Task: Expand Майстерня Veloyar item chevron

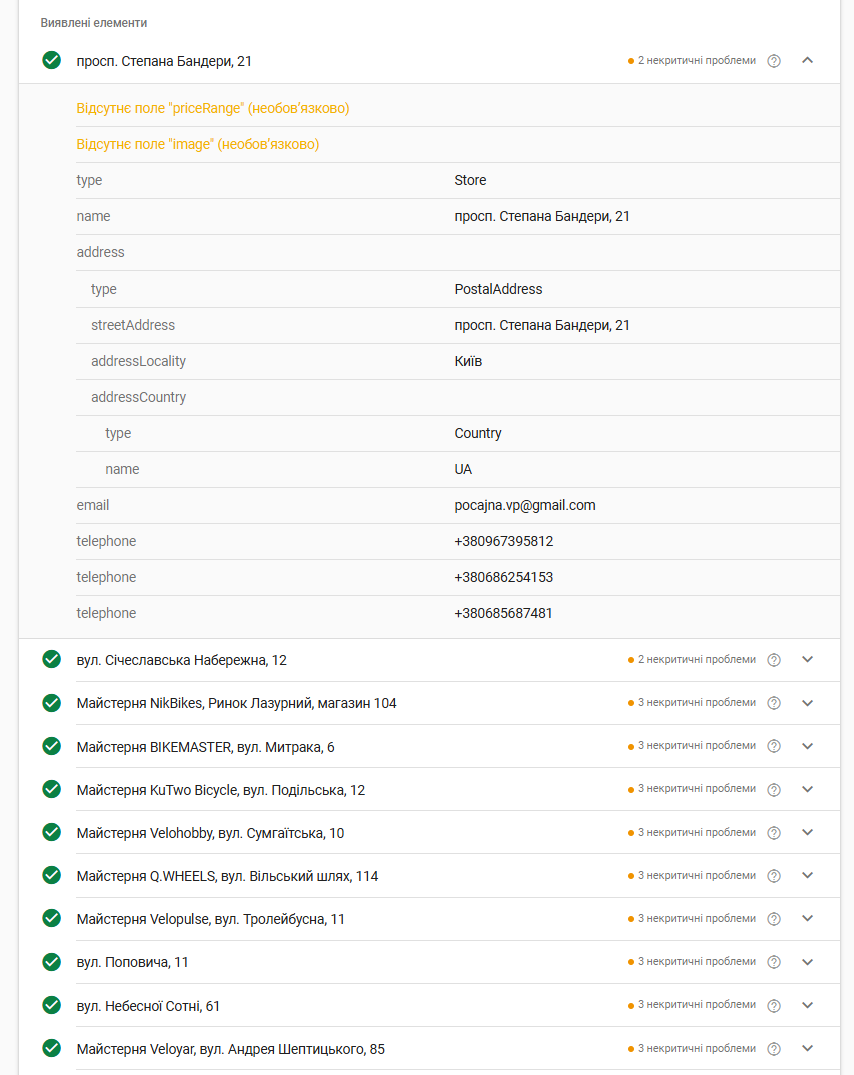Action: point(807,1048)
